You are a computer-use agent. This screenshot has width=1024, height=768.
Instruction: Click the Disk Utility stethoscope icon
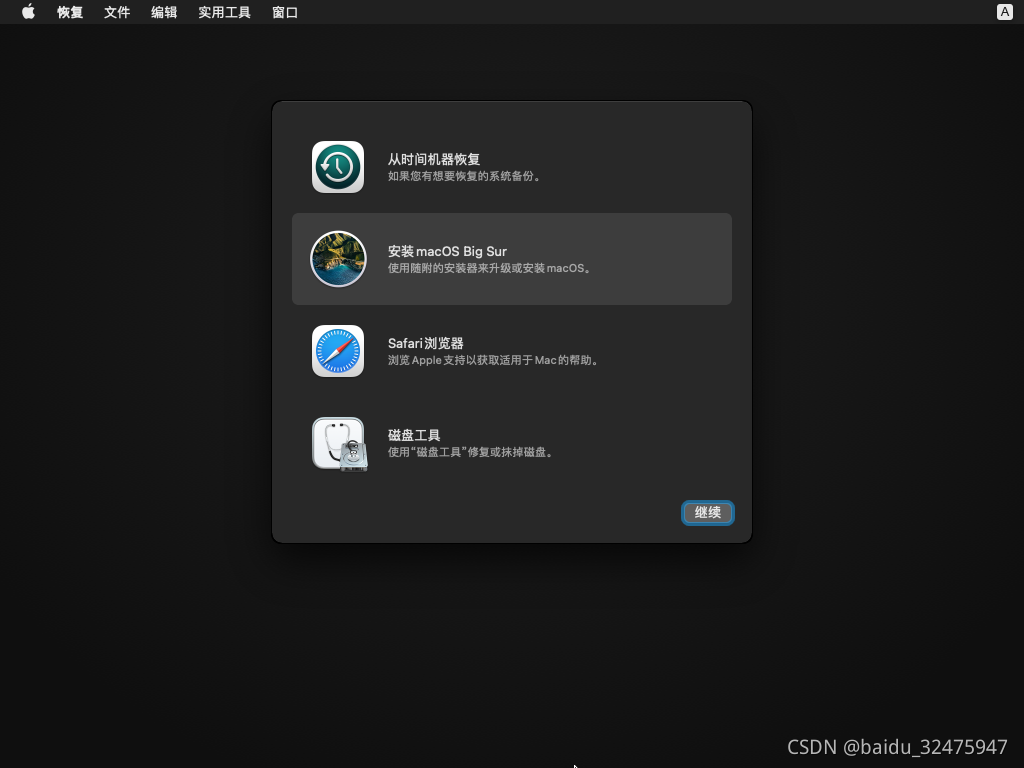click(339, 443)
